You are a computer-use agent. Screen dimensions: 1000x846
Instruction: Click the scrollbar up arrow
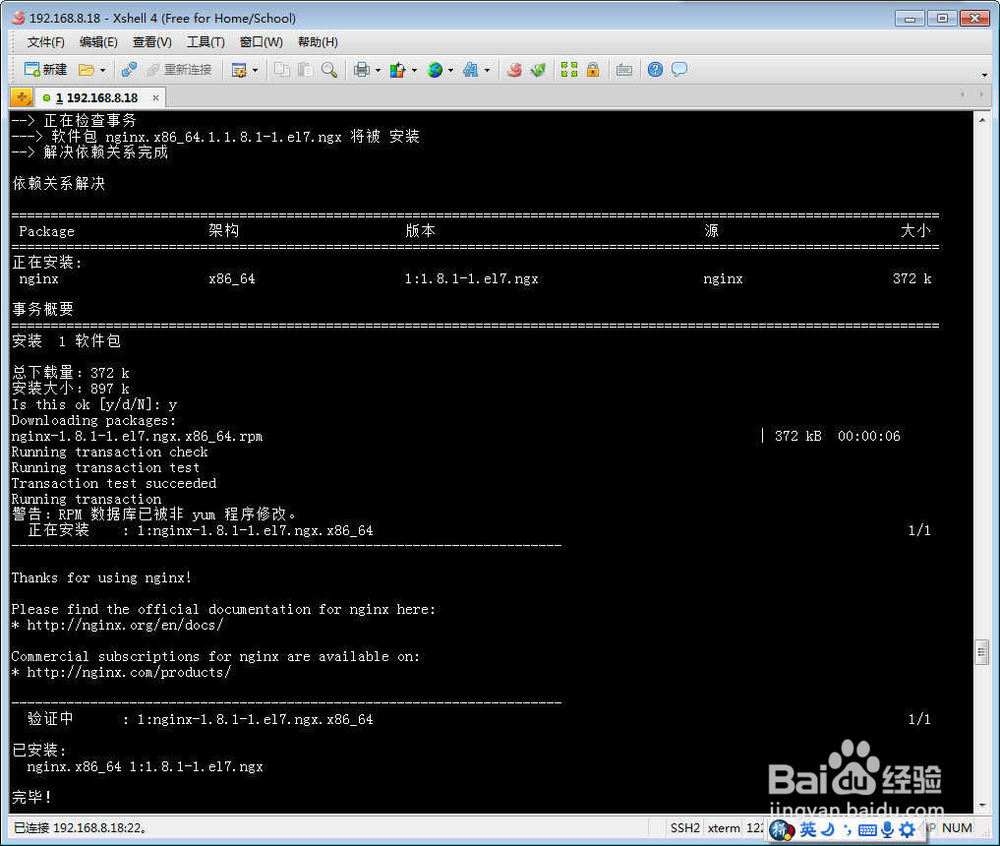pyautogui.click(x=982, y=120)
